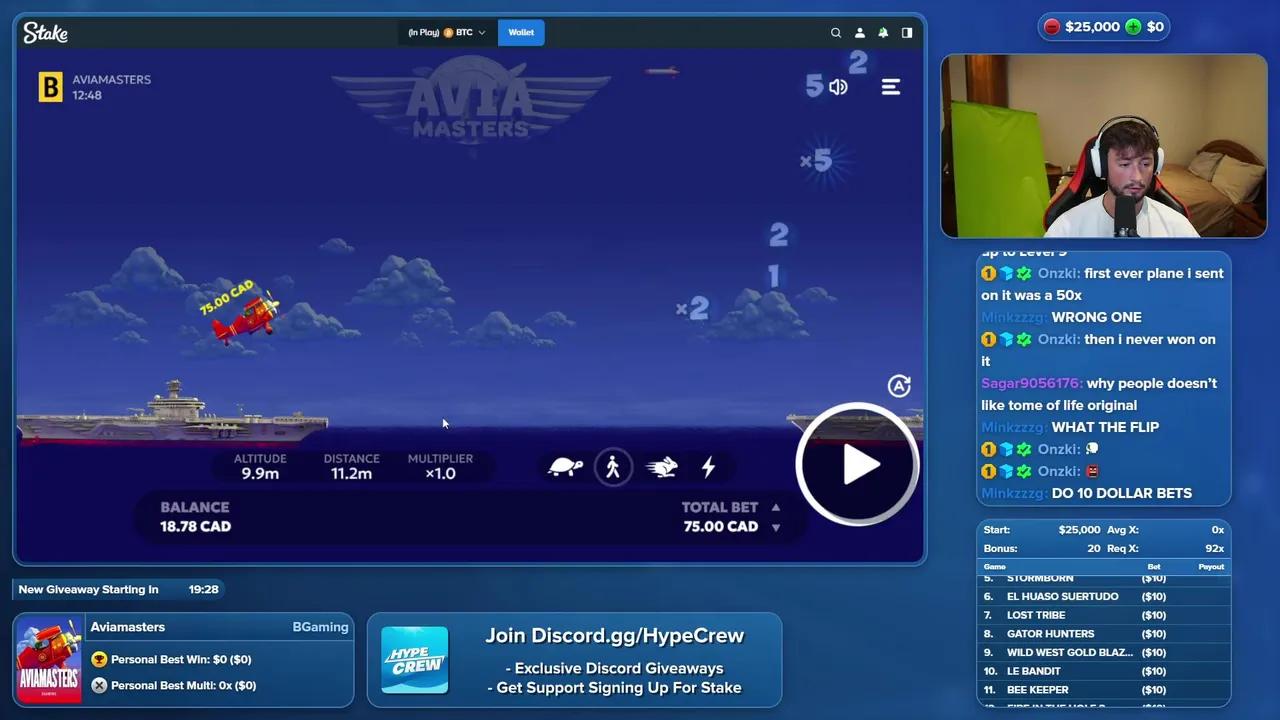Click the ×5 multiplier bonus in sky
Screen dimensions: 1280x720
pyautogui.click(x=816, y=160)
